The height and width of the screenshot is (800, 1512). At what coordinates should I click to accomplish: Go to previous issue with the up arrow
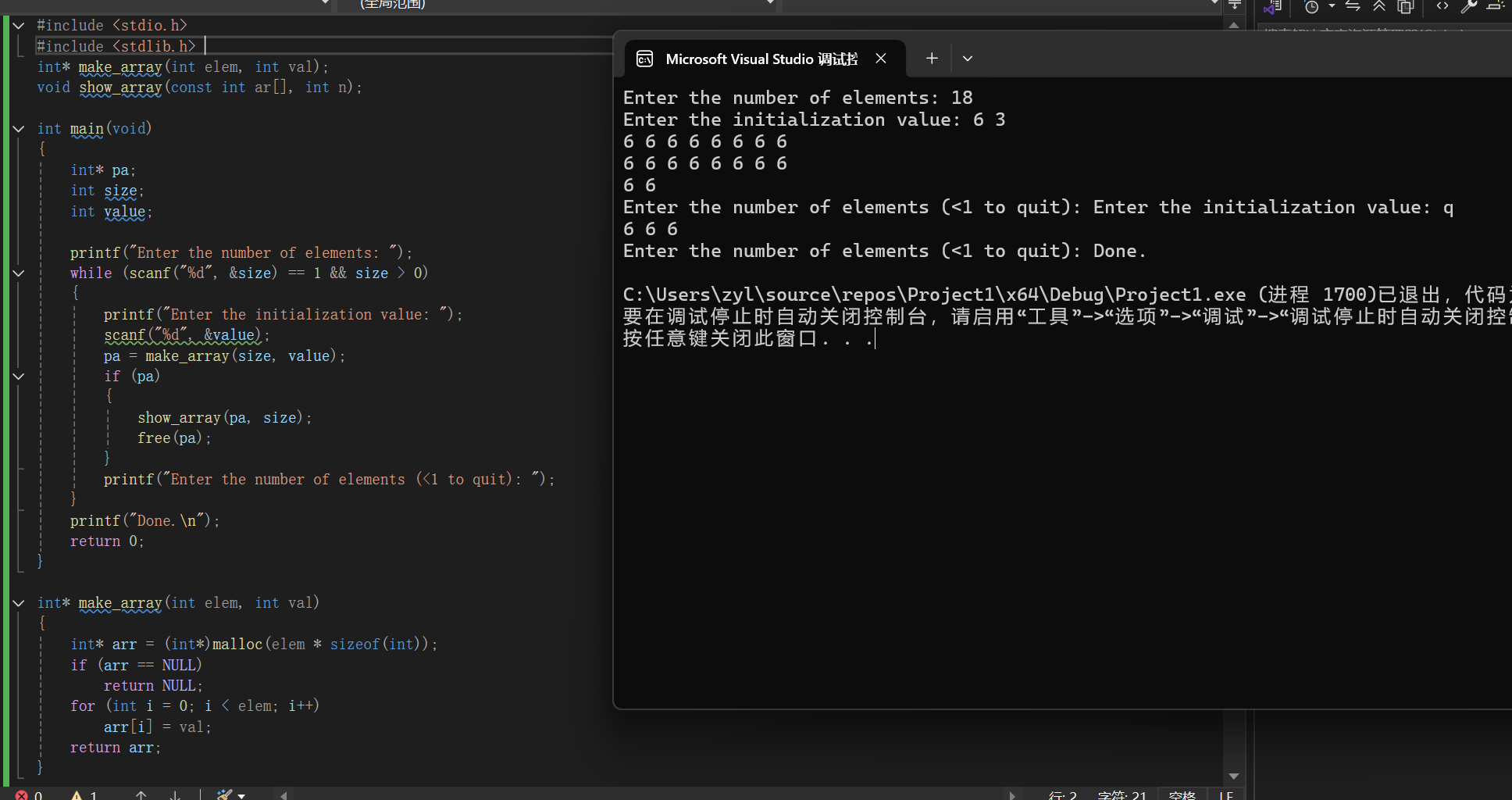(141, 795)
